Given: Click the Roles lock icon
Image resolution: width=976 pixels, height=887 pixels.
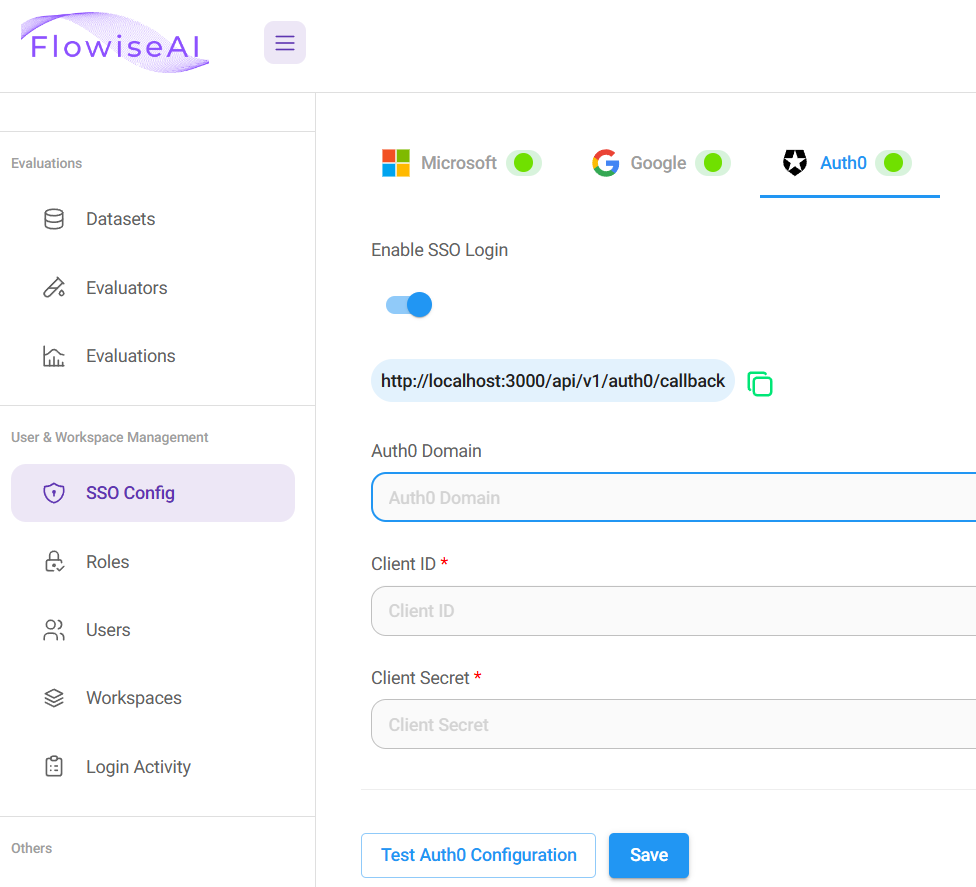Looking at the screenshot, I should tap(54, 562).
